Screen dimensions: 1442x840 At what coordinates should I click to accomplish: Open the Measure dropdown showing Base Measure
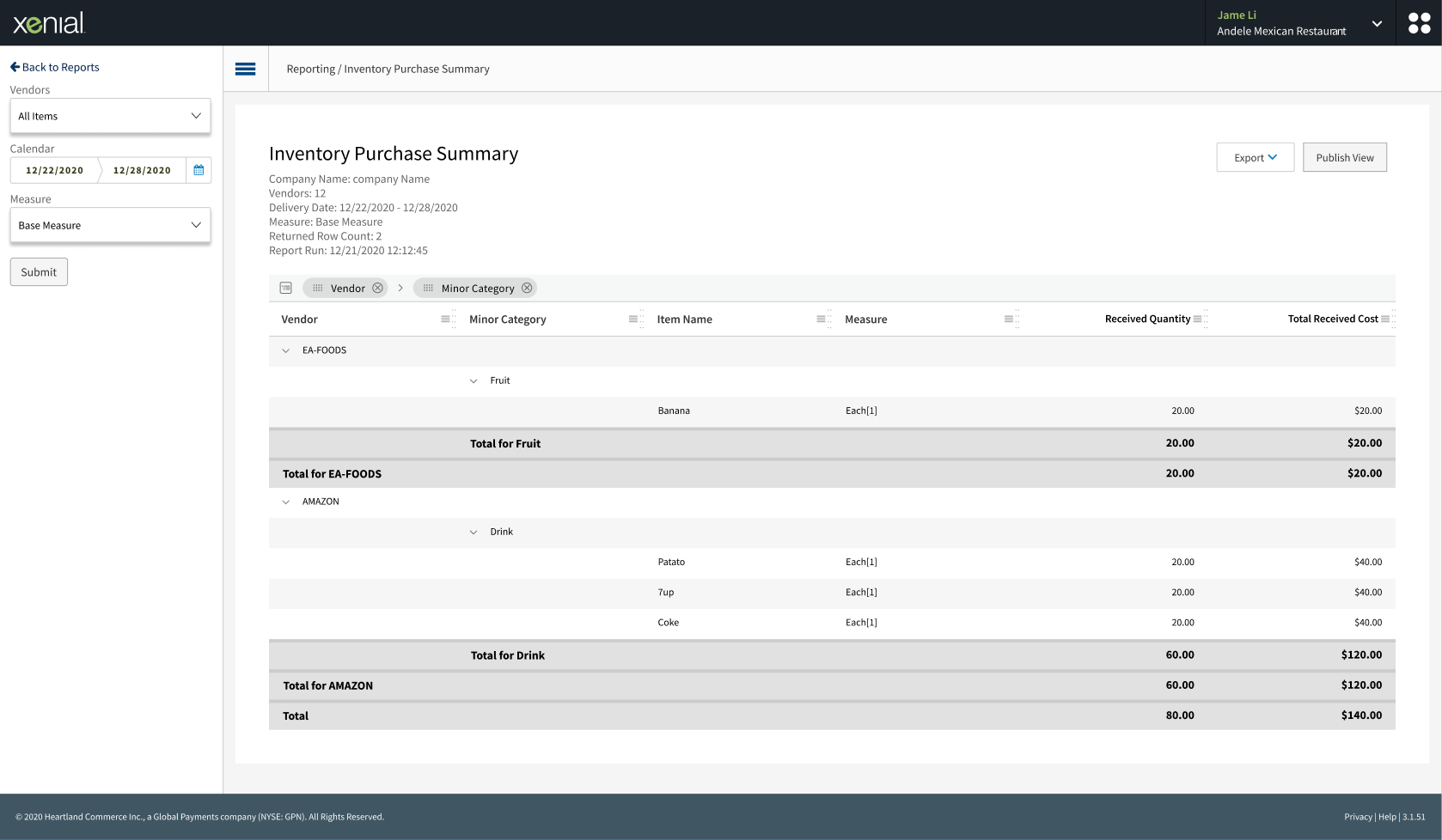tap(110, 225)
